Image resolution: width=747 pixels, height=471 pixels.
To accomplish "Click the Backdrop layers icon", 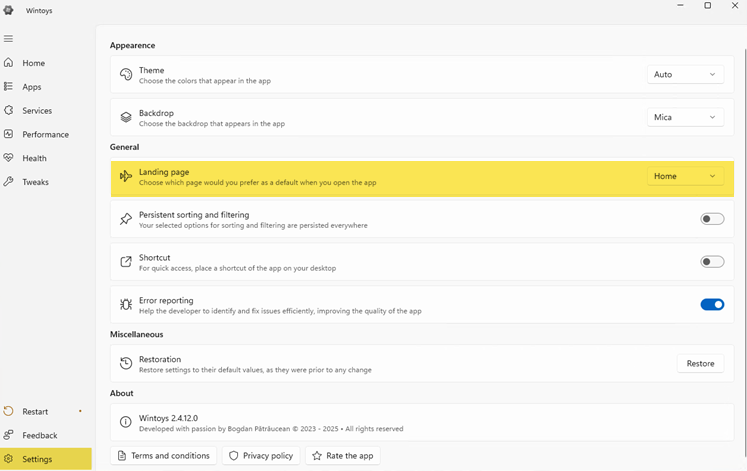I will (x=126, y=118).
